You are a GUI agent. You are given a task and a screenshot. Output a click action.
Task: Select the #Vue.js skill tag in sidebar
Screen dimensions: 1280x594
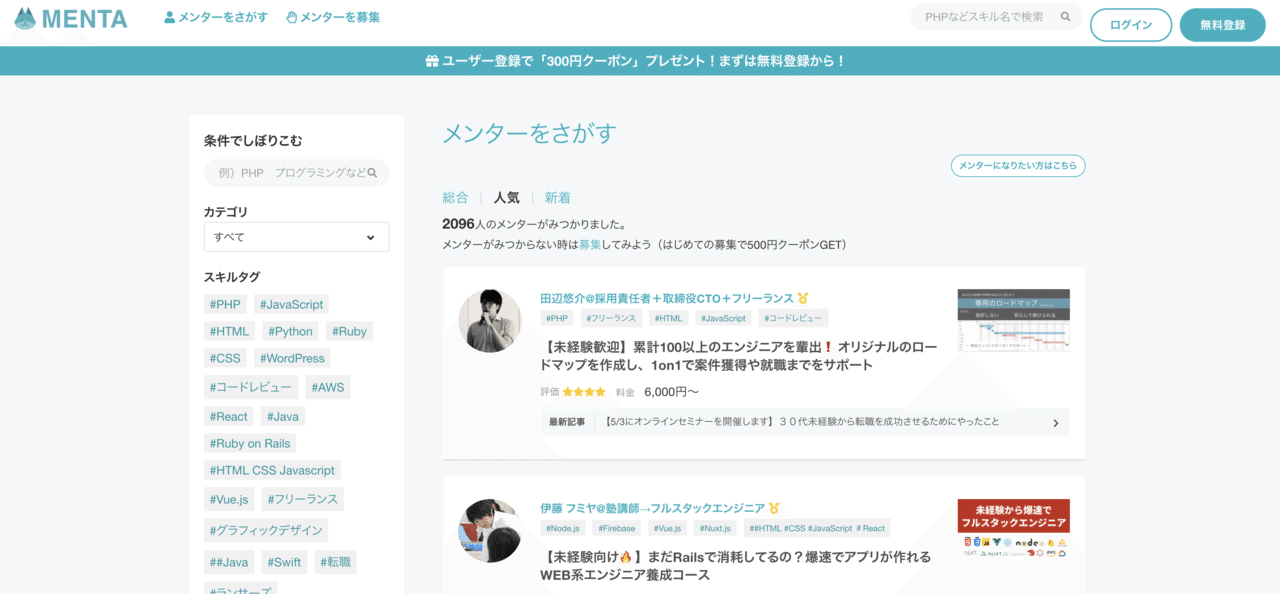point(229,499)
